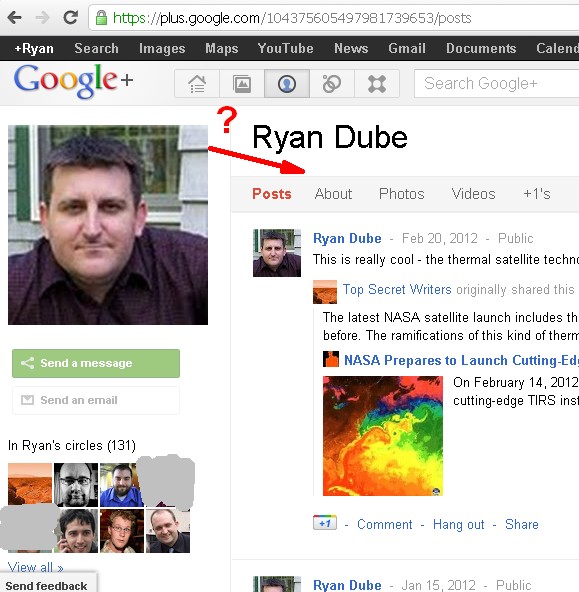Viewport: 579px width, 592px height.
Task: Click the Send a message button
Action: click(96, 363)
